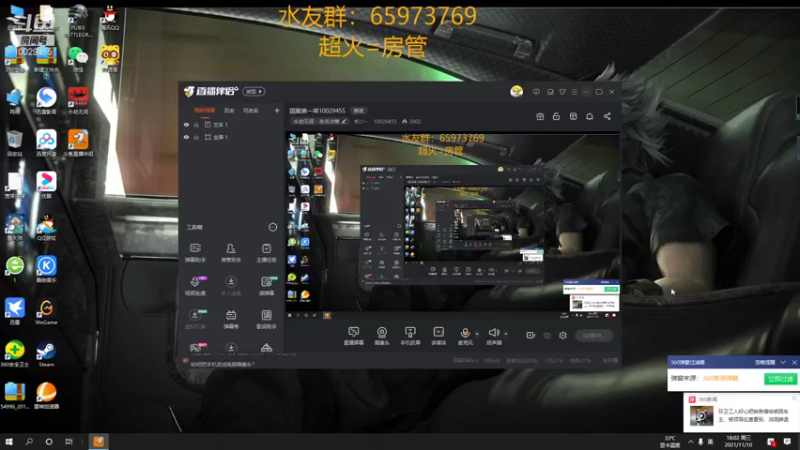Open mode switch pill beside app logo
800x450 pixels.
pyautogui.click(x=254, y=91)
